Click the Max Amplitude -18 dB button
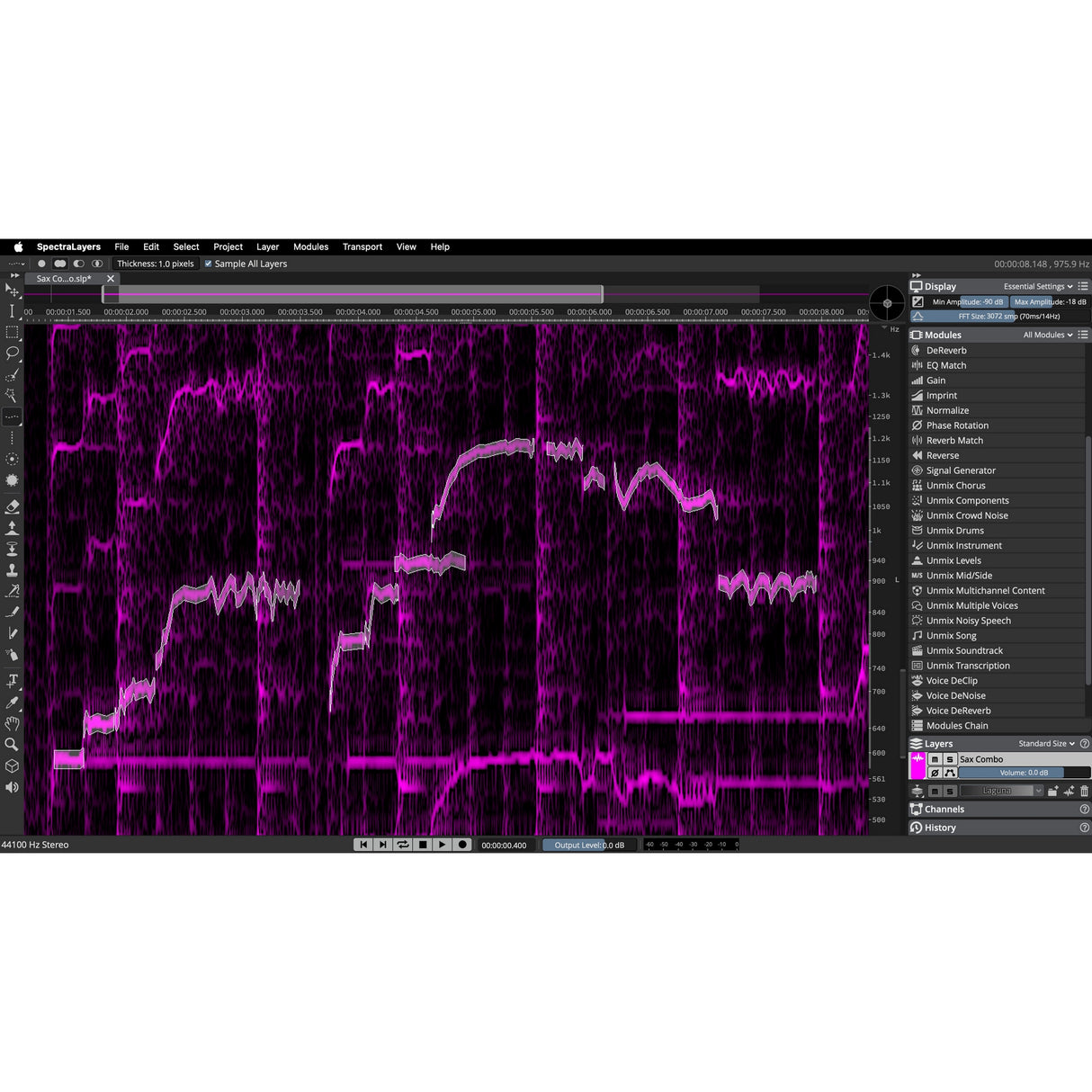The width and height of the screenshot is (1092, 1092). 1050,302
